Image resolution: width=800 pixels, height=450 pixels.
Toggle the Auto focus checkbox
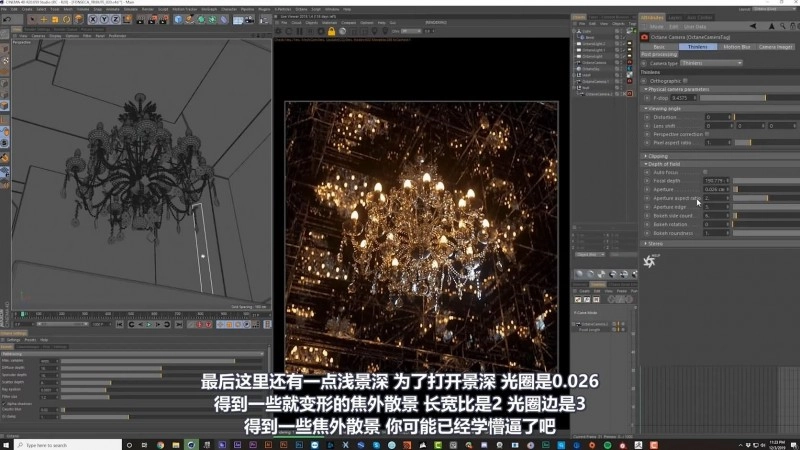(x=705, y=172)
